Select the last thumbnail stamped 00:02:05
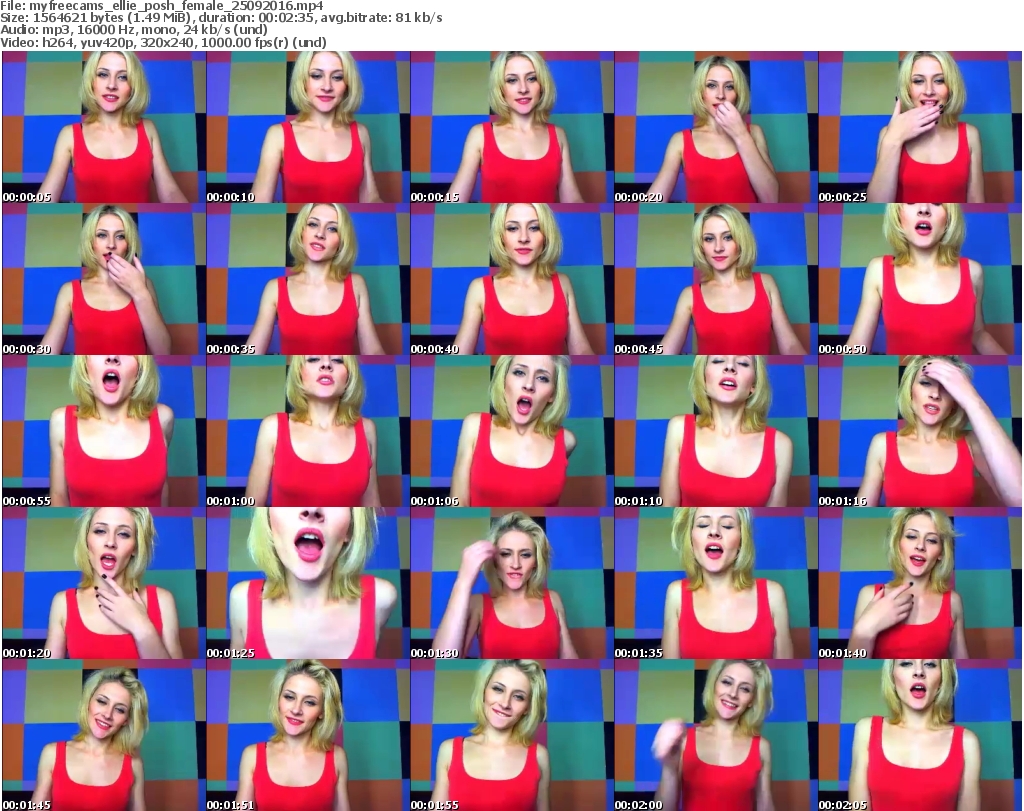This screenshot has height=811, width=1024. [919, 734]
